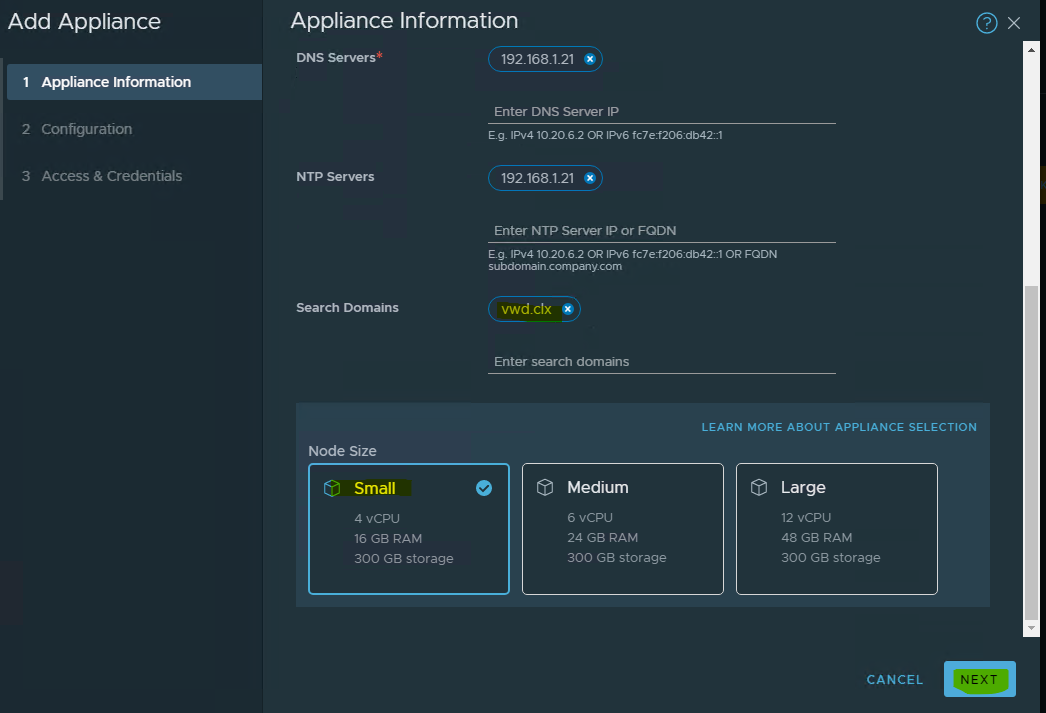Open the help question mark icon
Image resolution: width=1046 pixels, height=713 pixels.
(x=986, y=23)
